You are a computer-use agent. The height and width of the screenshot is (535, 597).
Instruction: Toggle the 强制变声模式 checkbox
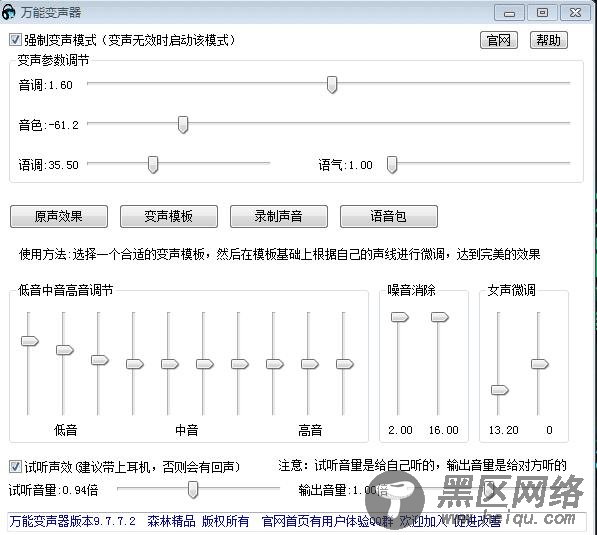tap(15, 40)
